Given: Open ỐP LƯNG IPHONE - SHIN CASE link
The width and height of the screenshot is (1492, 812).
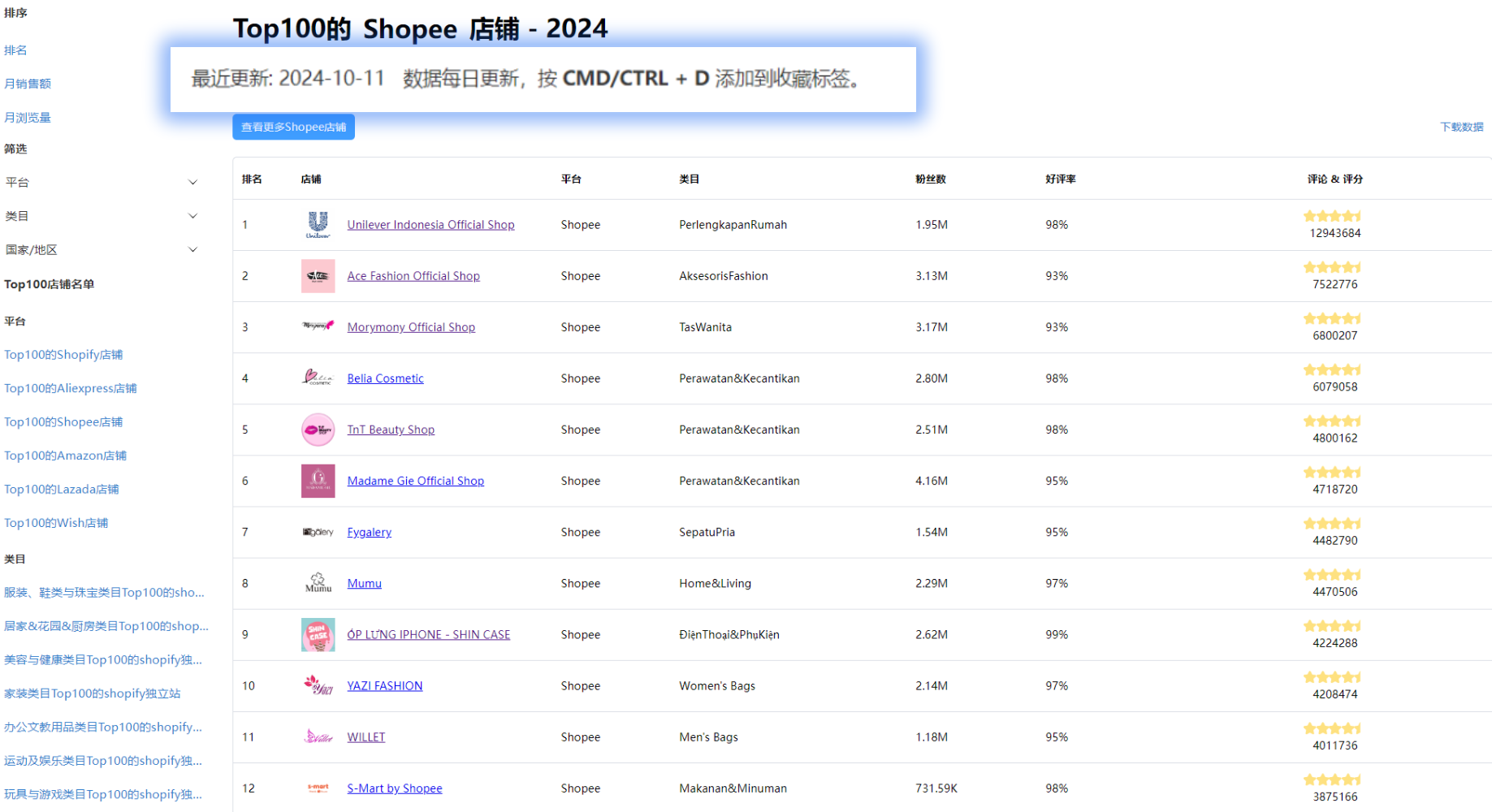Looking at the screenshot, I should (x=429, y=634).
